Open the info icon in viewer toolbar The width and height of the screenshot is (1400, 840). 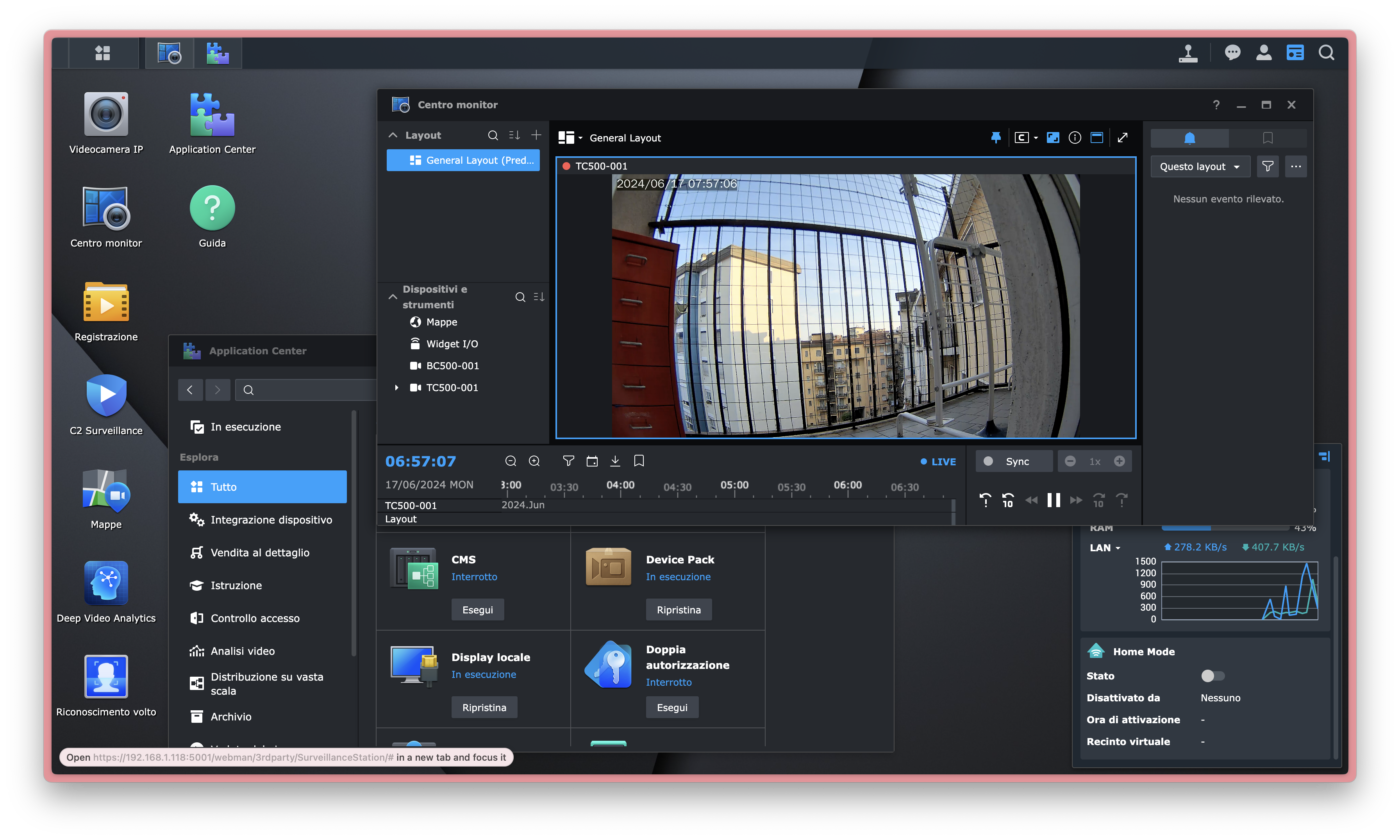coord(1075,138)
